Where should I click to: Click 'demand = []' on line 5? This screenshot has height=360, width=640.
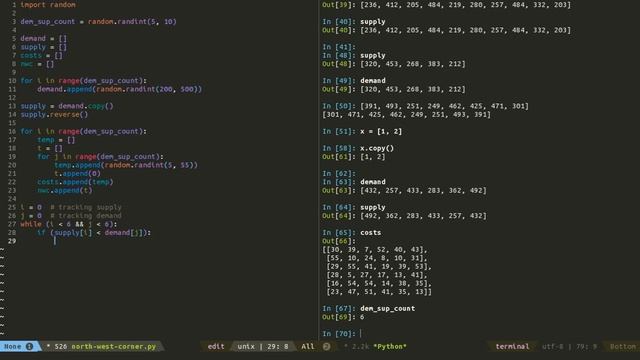click(43, 38)
